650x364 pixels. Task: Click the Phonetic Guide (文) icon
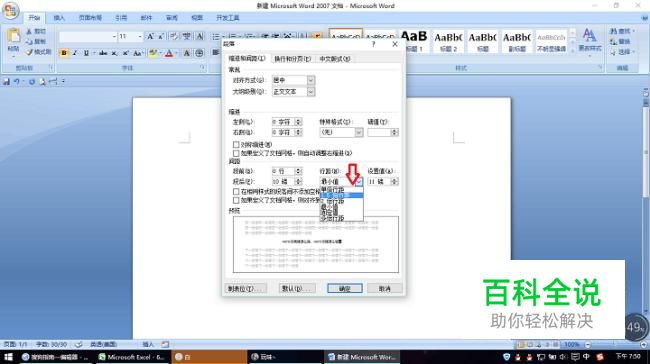187,37
